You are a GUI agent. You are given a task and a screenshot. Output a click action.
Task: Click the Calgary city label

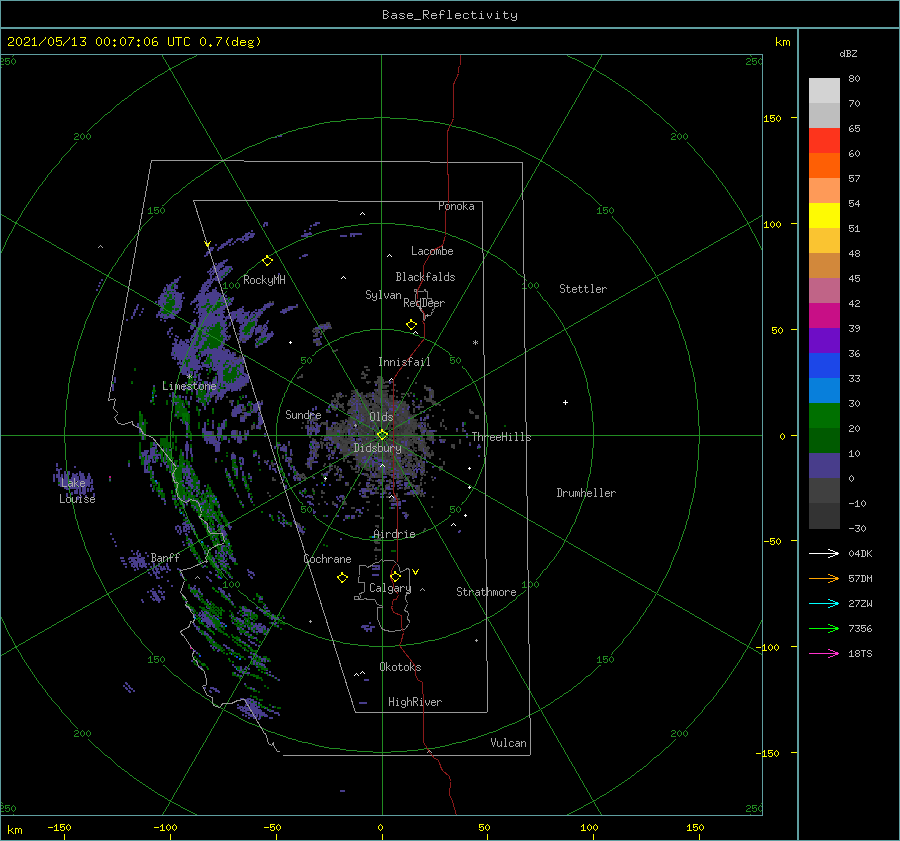coord(390,588)
